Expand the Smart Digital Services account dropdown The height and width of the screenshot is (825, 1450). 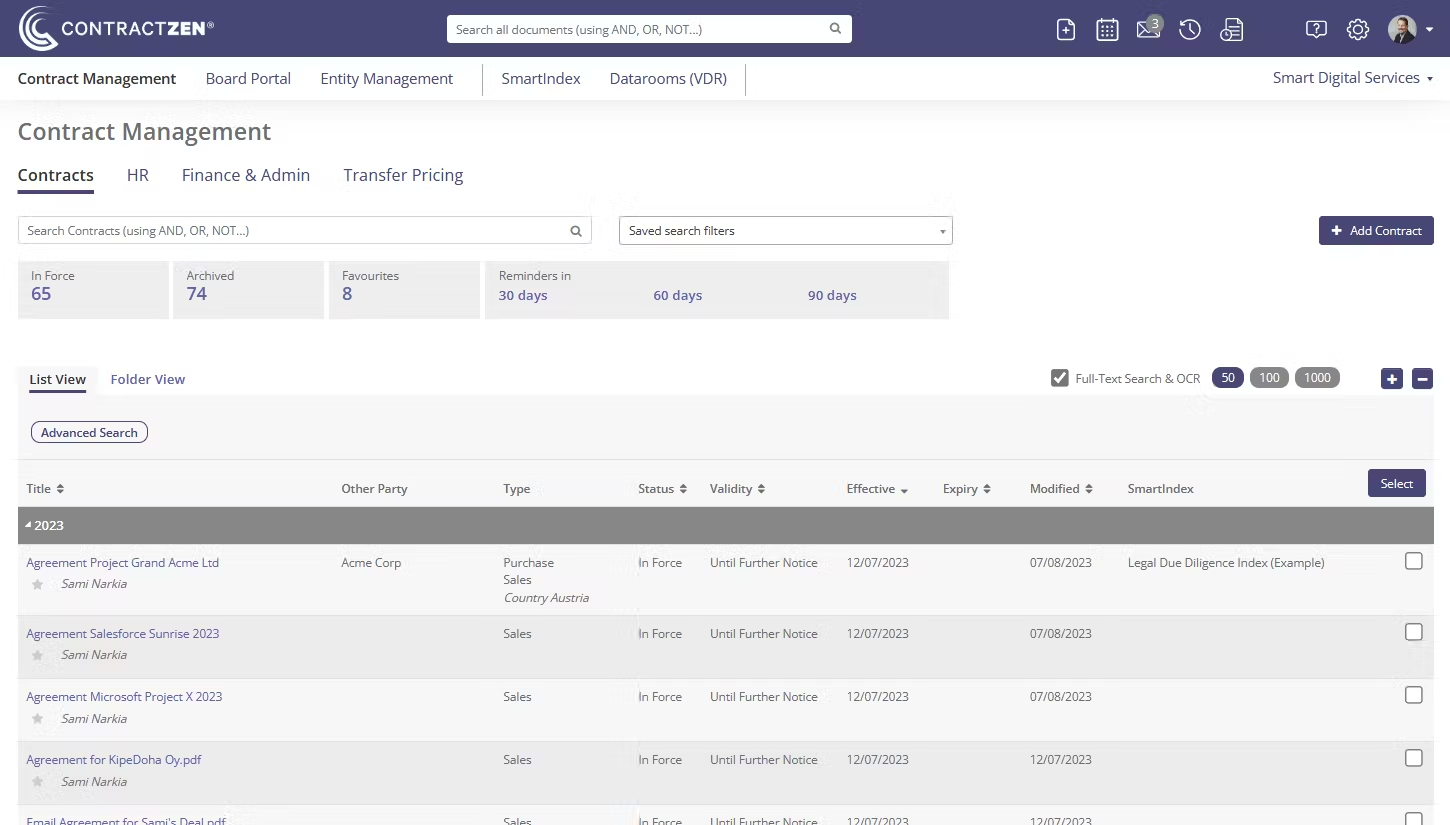point(1352,78)
